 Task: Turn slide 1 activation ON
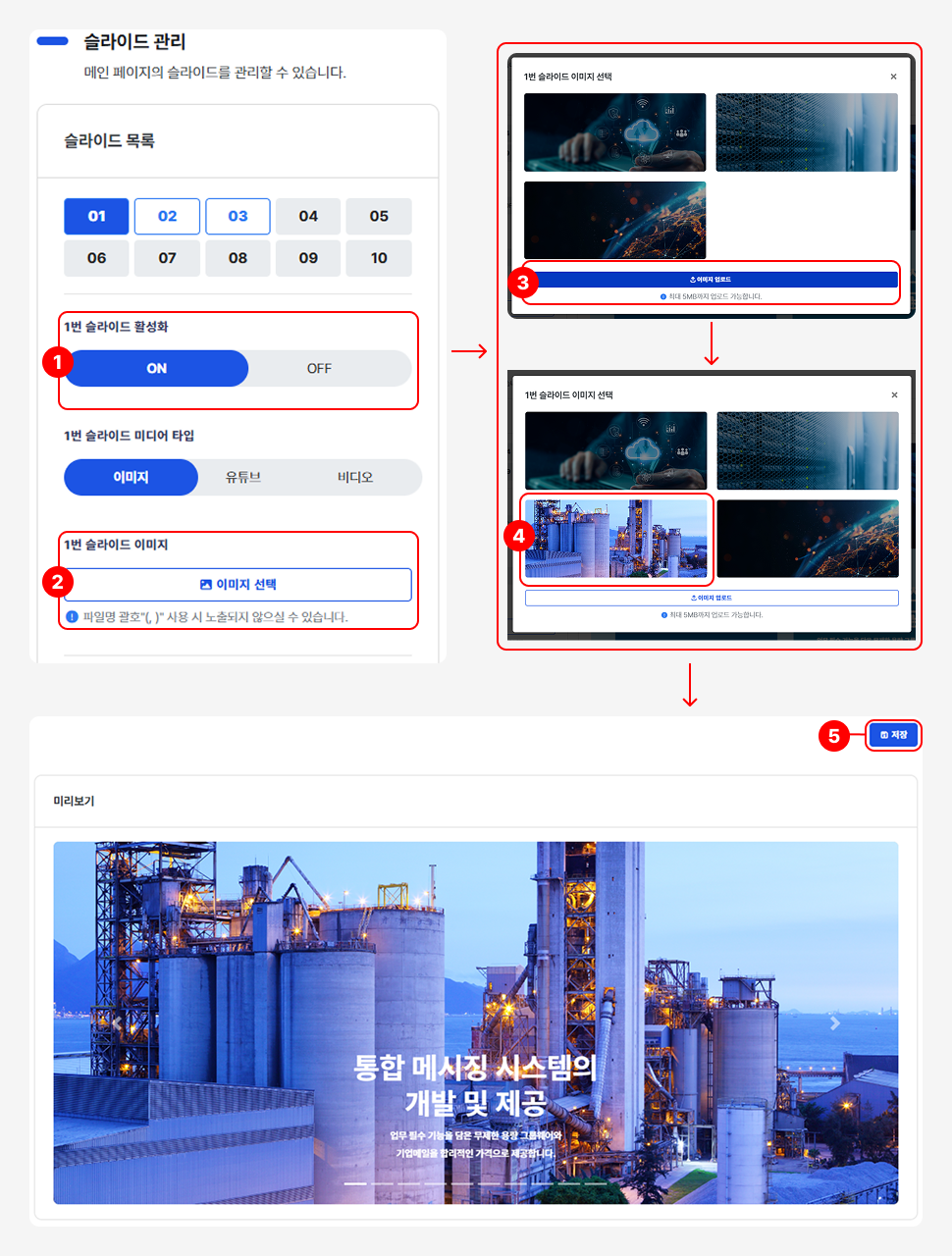point(157,369)
